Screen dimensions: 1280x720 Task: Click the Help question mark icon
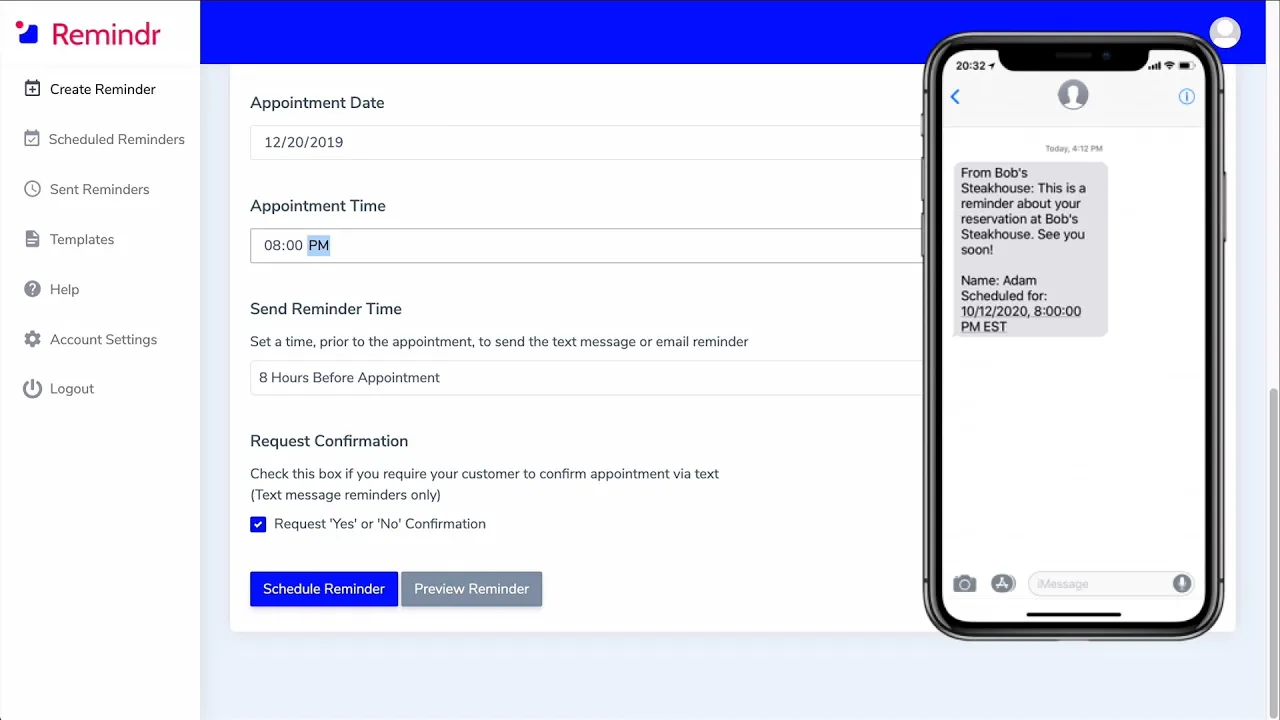[32, 289]
